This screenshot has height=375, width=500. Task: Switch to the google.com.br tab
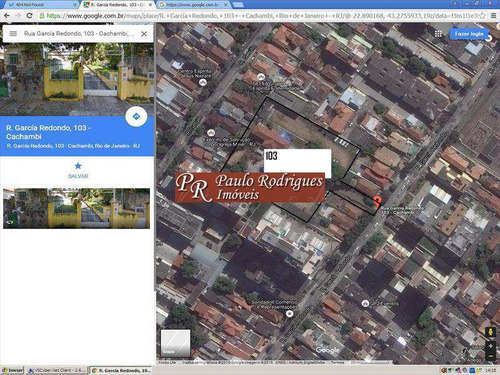(x=192, y=5)
